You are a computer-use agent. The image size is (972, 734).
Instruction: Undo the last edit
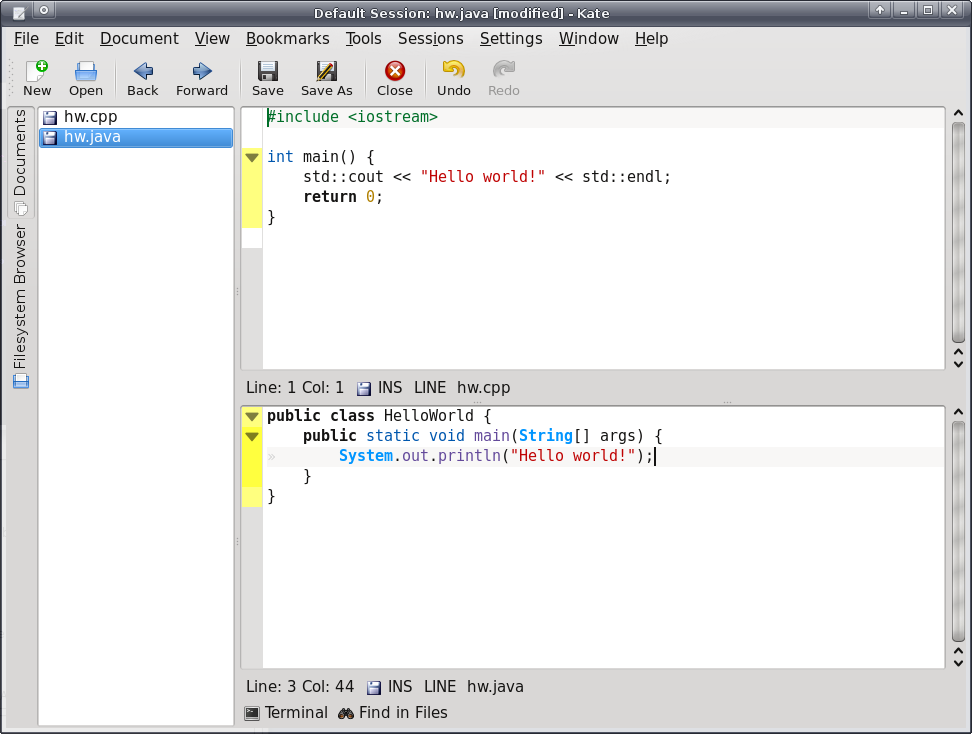coord(453,79)
